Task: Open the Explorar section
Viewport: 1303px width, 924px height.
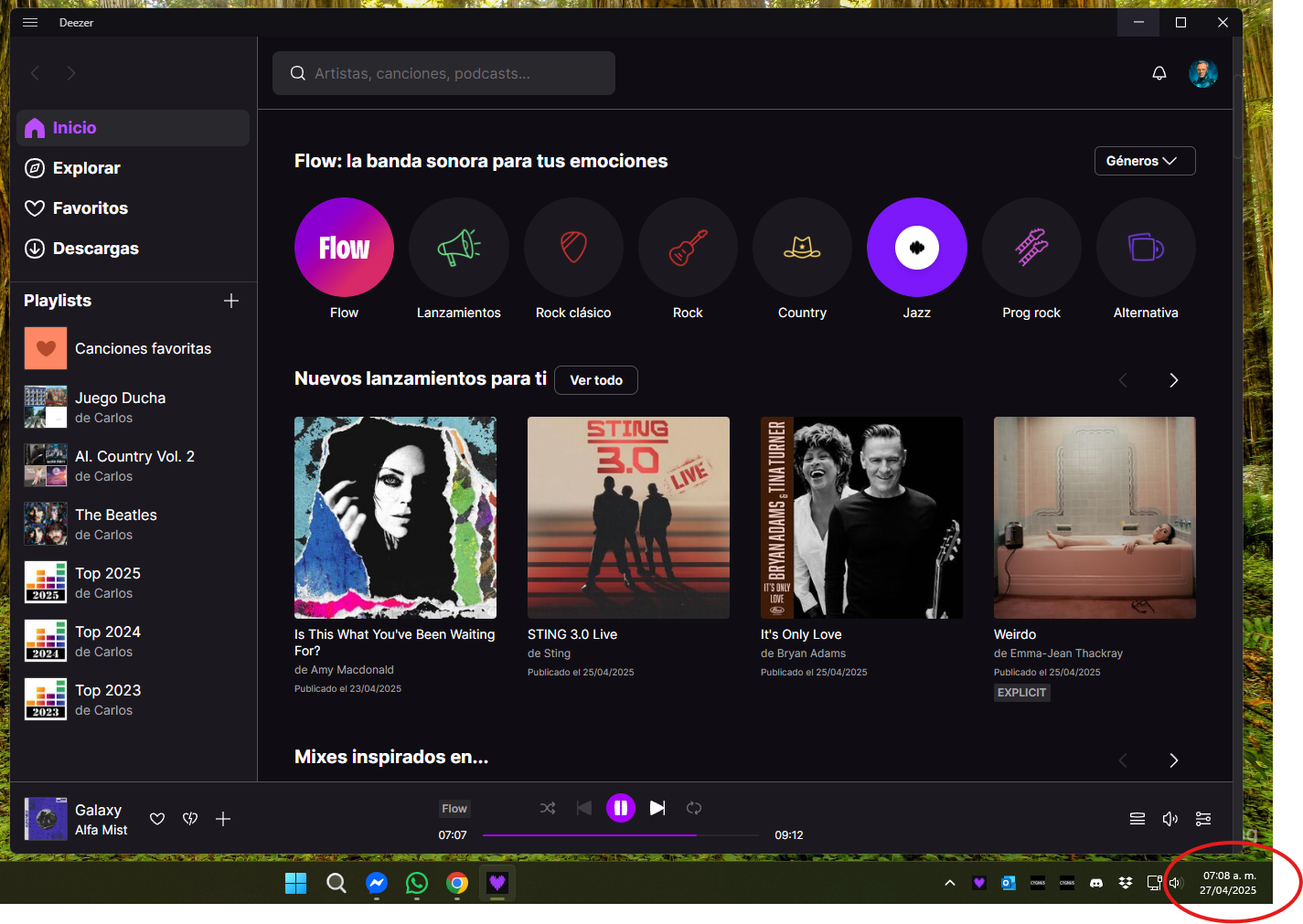Action: (133, 168)
